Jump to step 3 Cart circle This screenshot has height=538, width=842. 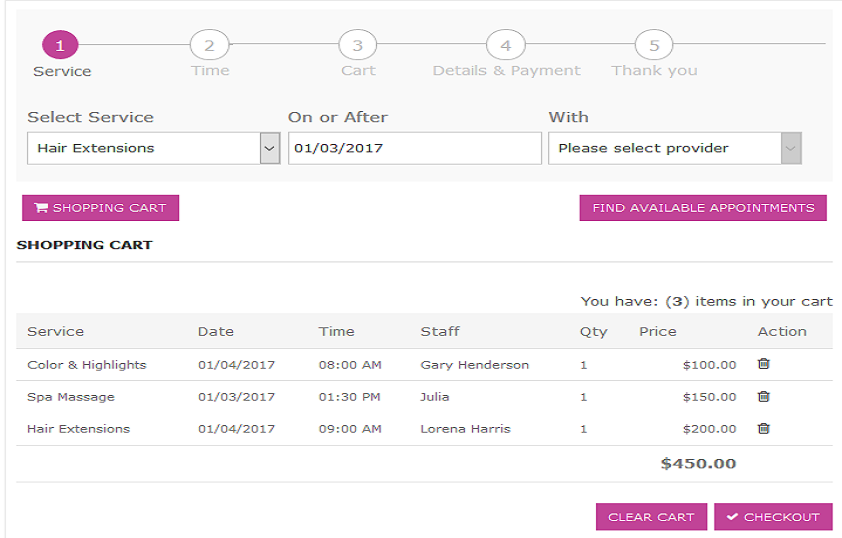coord(358,45)
